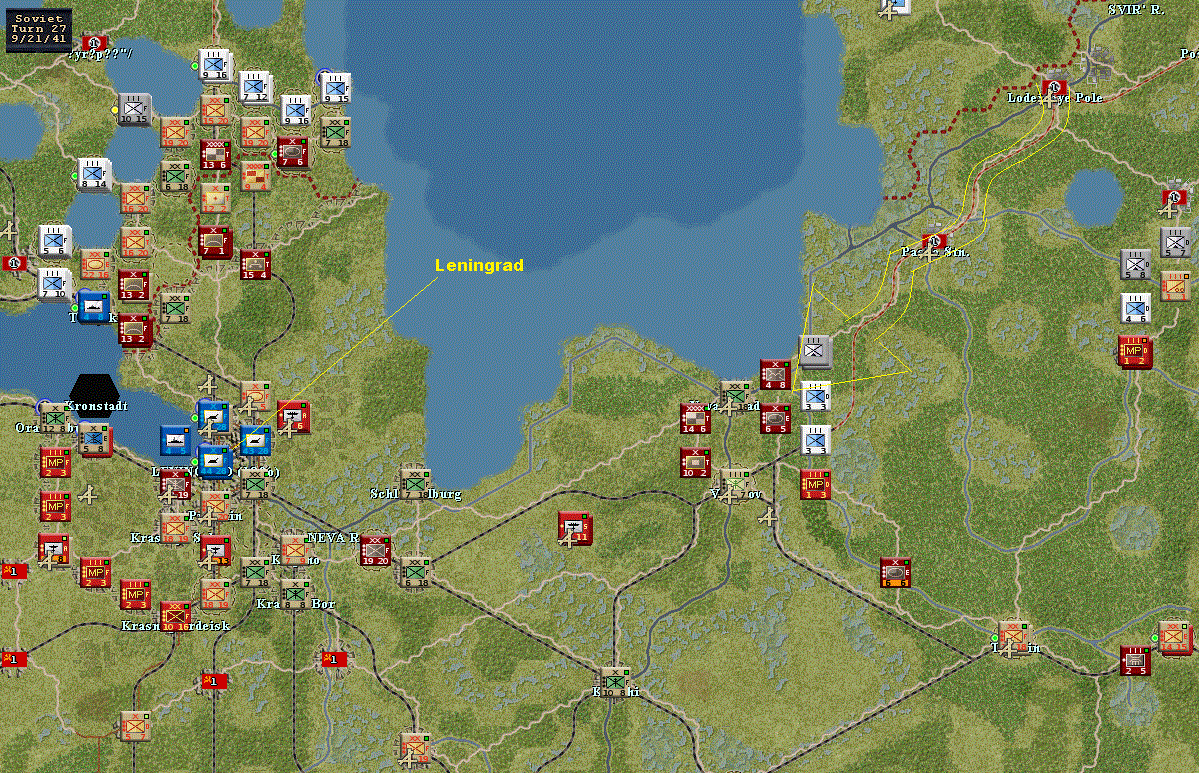Select the blue ship unit marked 4 5
The image size is (1199, 773).
coord(175,440)
